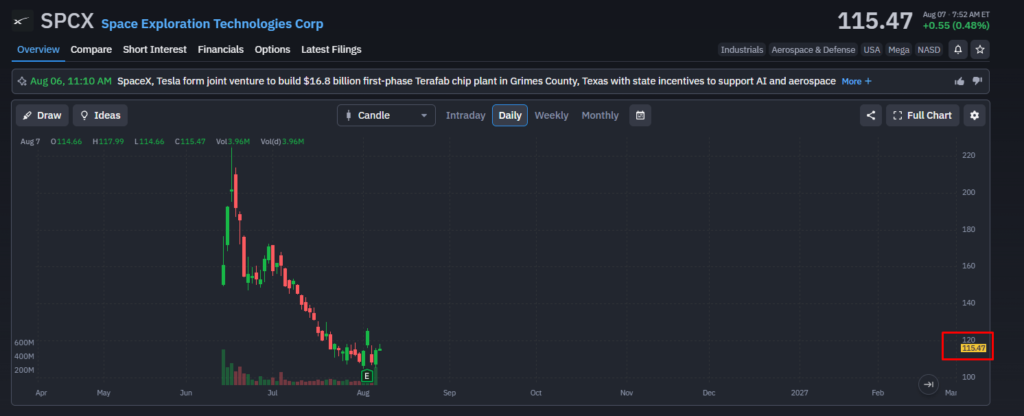The image size is (1024, 416).
Task: Open the Short Interest tab
Action: pos(155,50)
